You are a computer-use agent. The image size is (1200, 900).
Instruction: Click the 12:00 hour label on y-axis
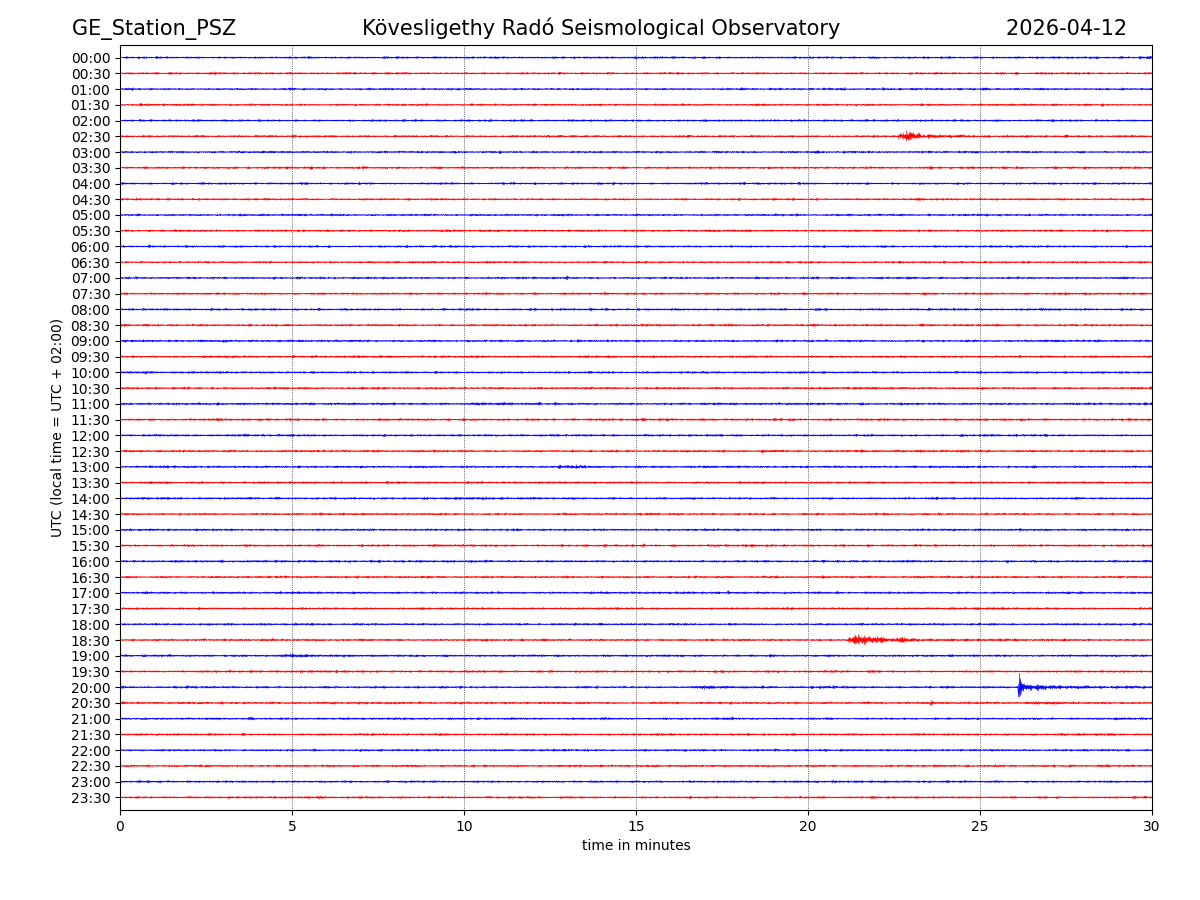point(91,436)
